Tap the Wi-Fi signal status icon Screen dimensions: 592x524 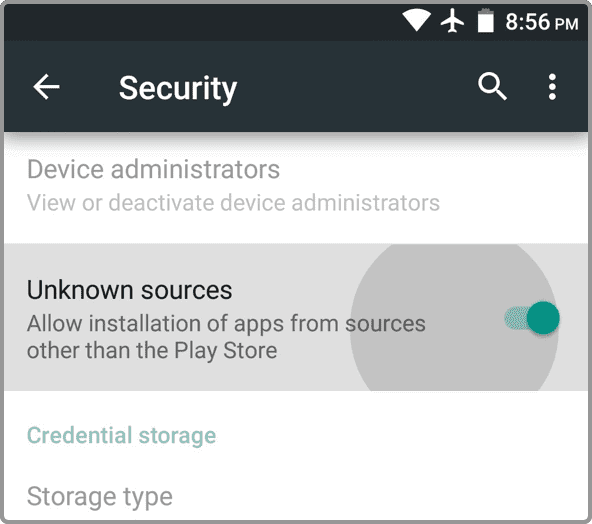[x=416, y=21]
